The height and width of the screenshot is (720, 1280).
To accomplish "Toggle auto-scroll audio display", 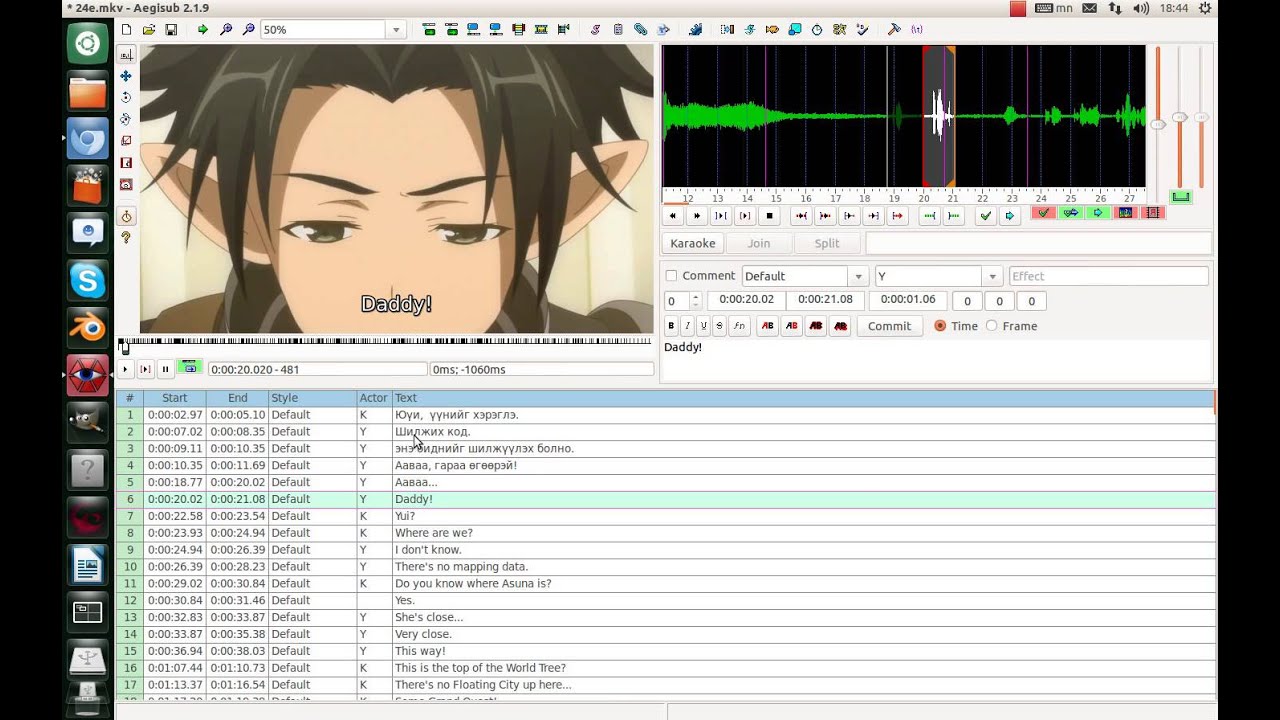I will (1098, 213).
